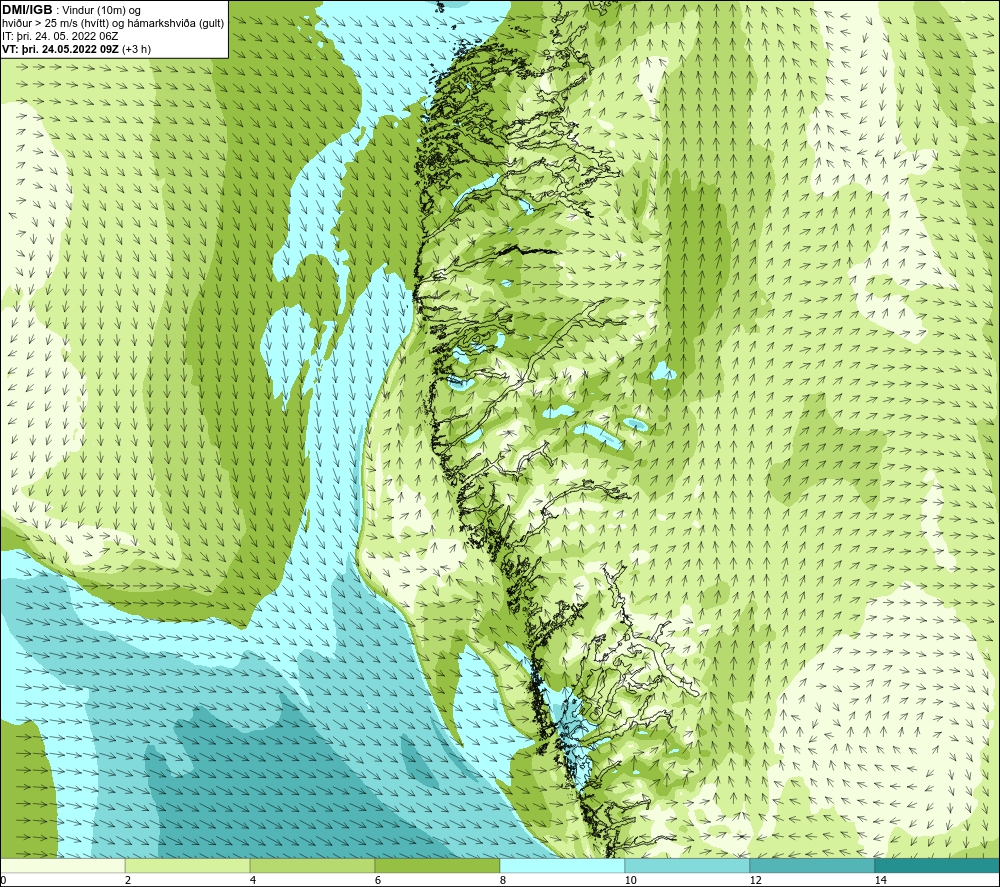Screen dimensions: 1000x887
Task: Pick the 0–2 m/s palest color swatch
Action: click(x=62, y=865)
